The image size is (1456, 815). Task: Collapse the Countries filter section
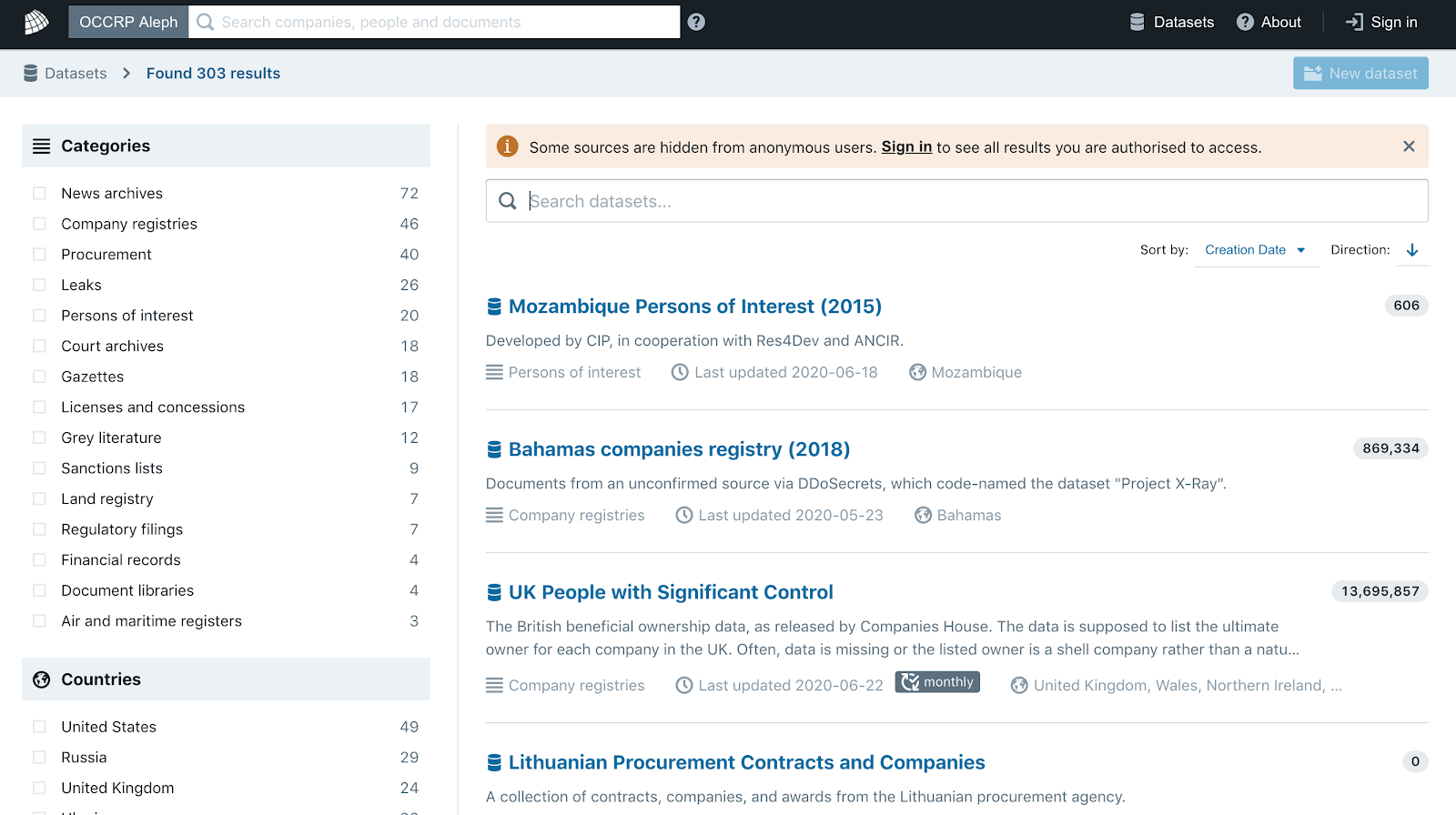click(226, 679)
